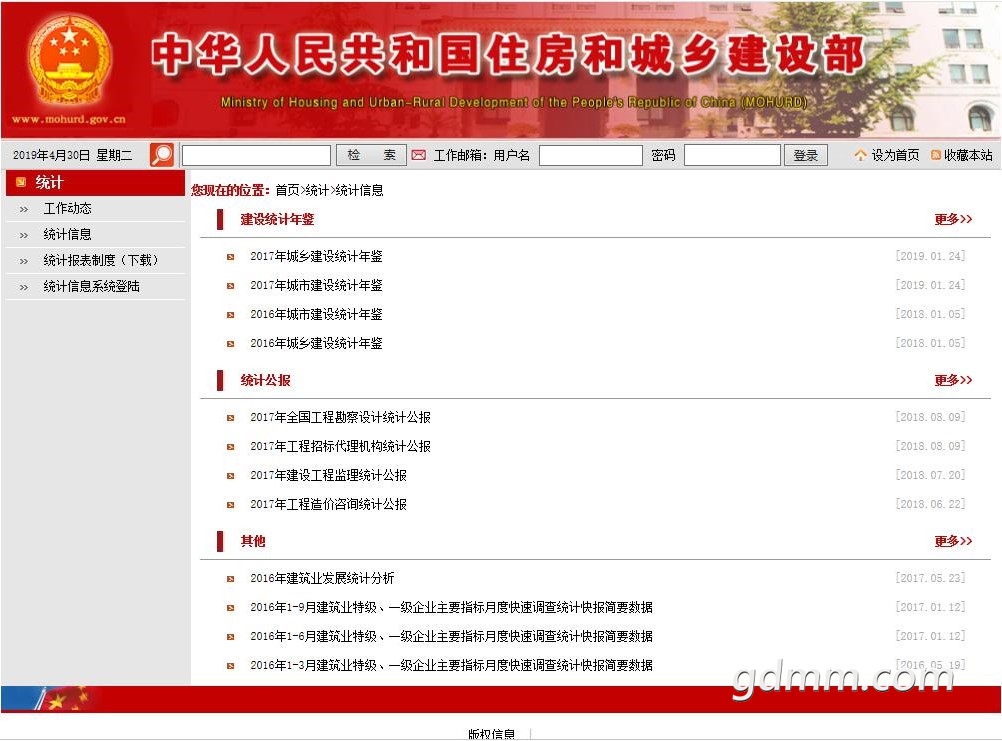The height and width of the screenshot is (741, 1002).
Task: Click bullet icon beside 2016年1-3月建筑业 entry
Action: (x=231, y=666)
